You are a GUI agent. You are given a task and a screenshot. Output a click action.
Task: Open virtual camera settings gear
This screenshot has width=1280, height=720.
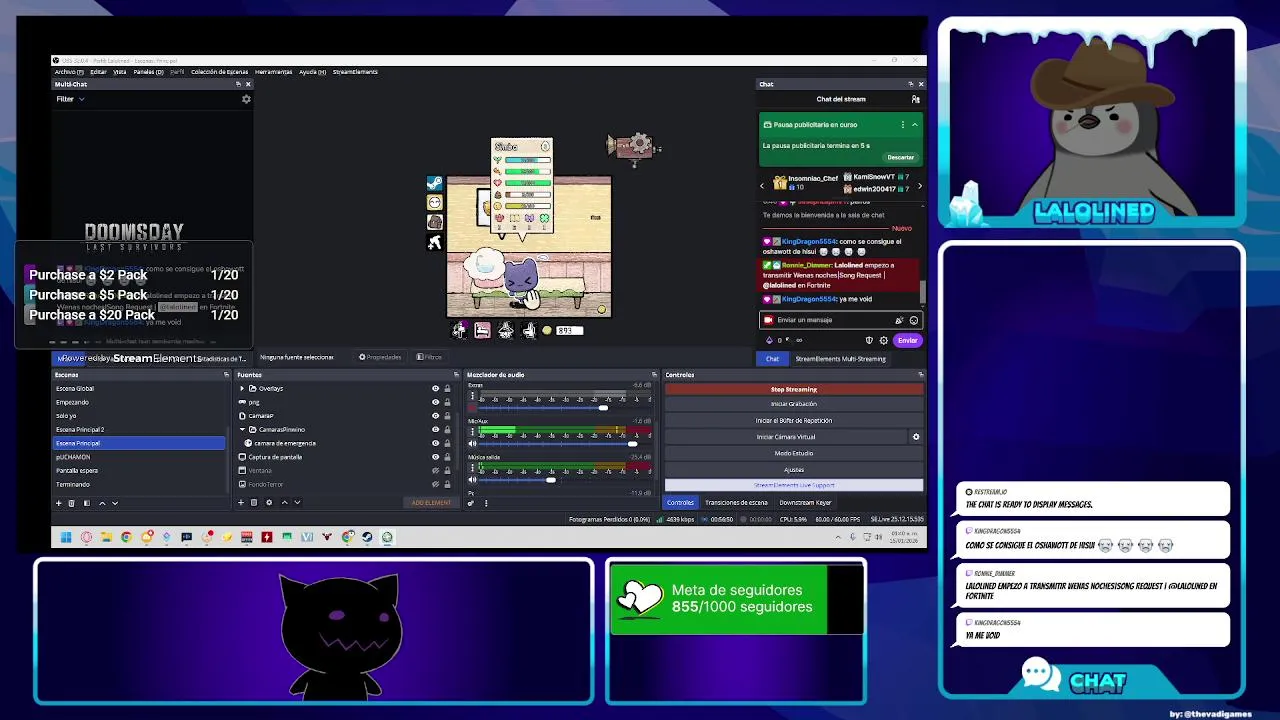[x=916, y=437]
